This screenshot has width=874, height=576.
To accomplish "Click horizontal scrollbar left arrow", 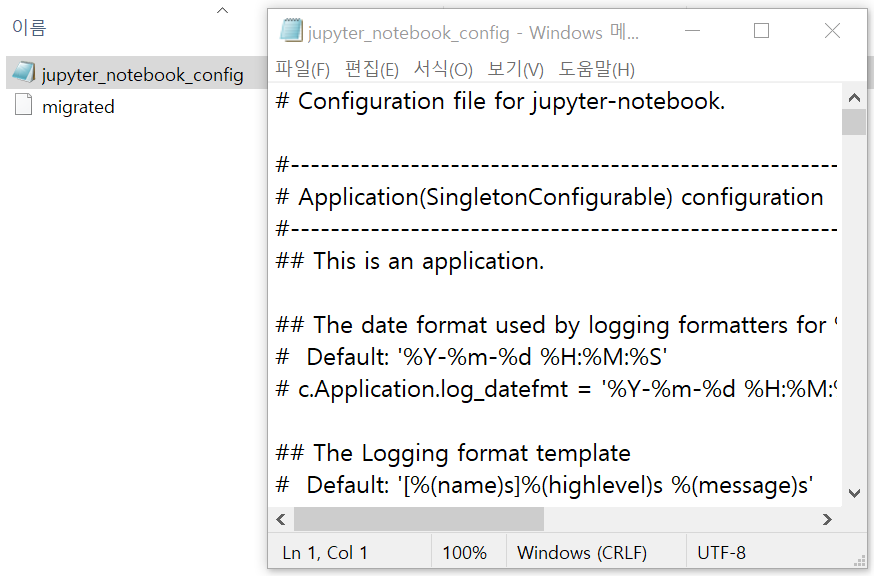I will 281,520.
